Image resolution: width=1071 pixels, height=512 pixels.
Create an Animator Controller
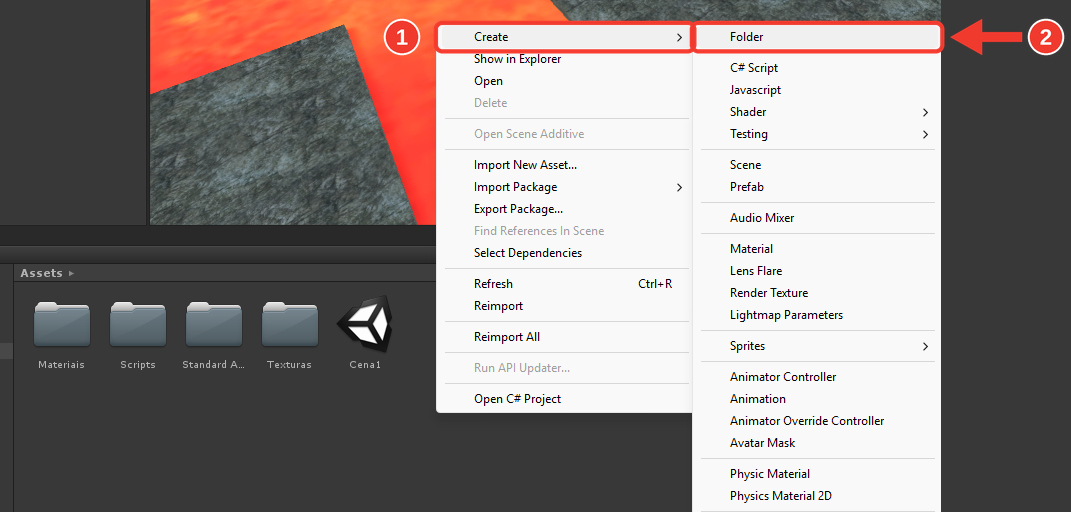point(817,377)
